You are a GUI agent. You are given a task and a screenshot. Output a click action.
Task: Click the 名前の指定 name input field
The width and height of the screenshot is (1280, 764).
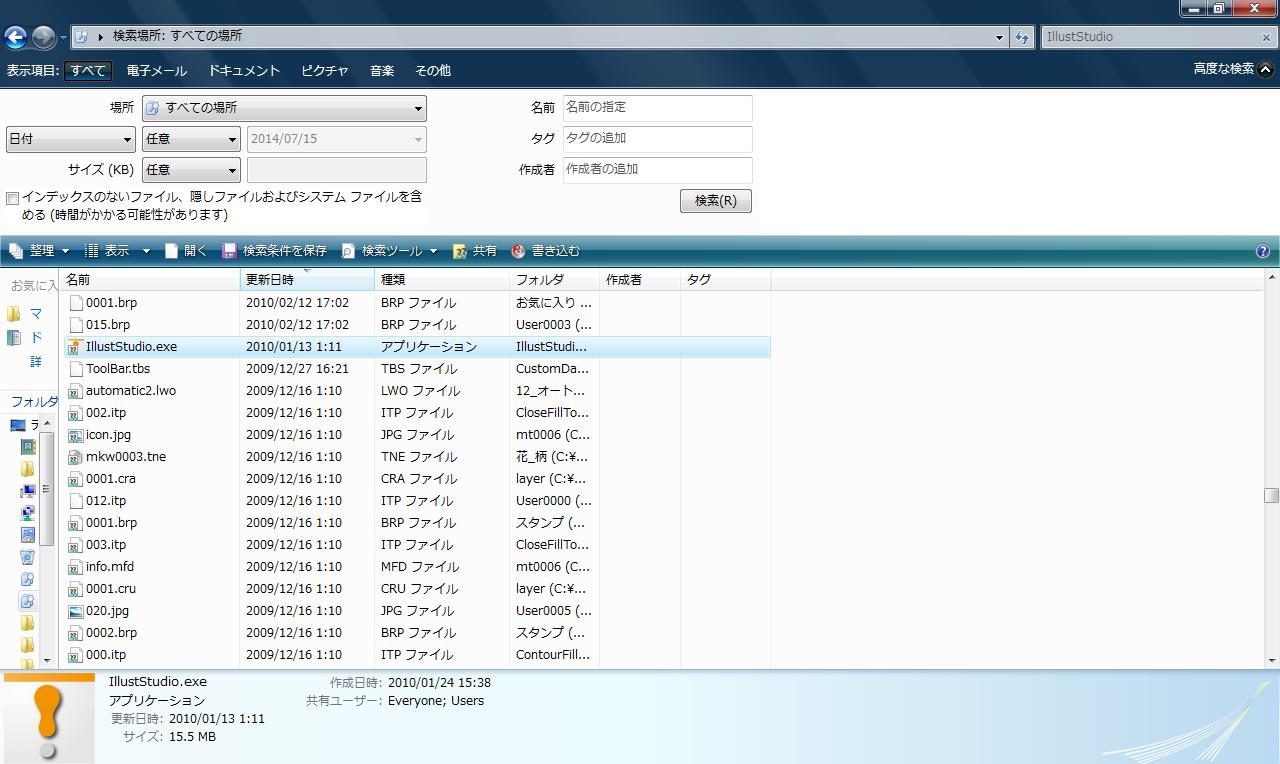pos(657,107)
